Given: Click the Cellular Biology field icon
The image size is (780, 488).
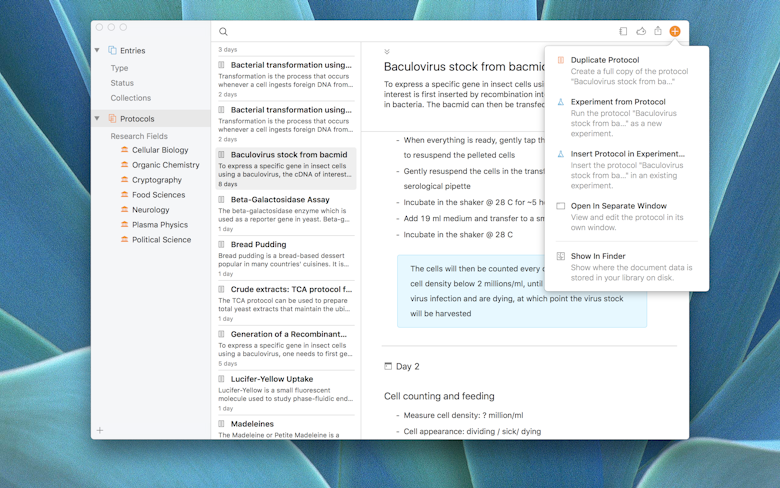Looking at the screenshot, I should 124,149.
